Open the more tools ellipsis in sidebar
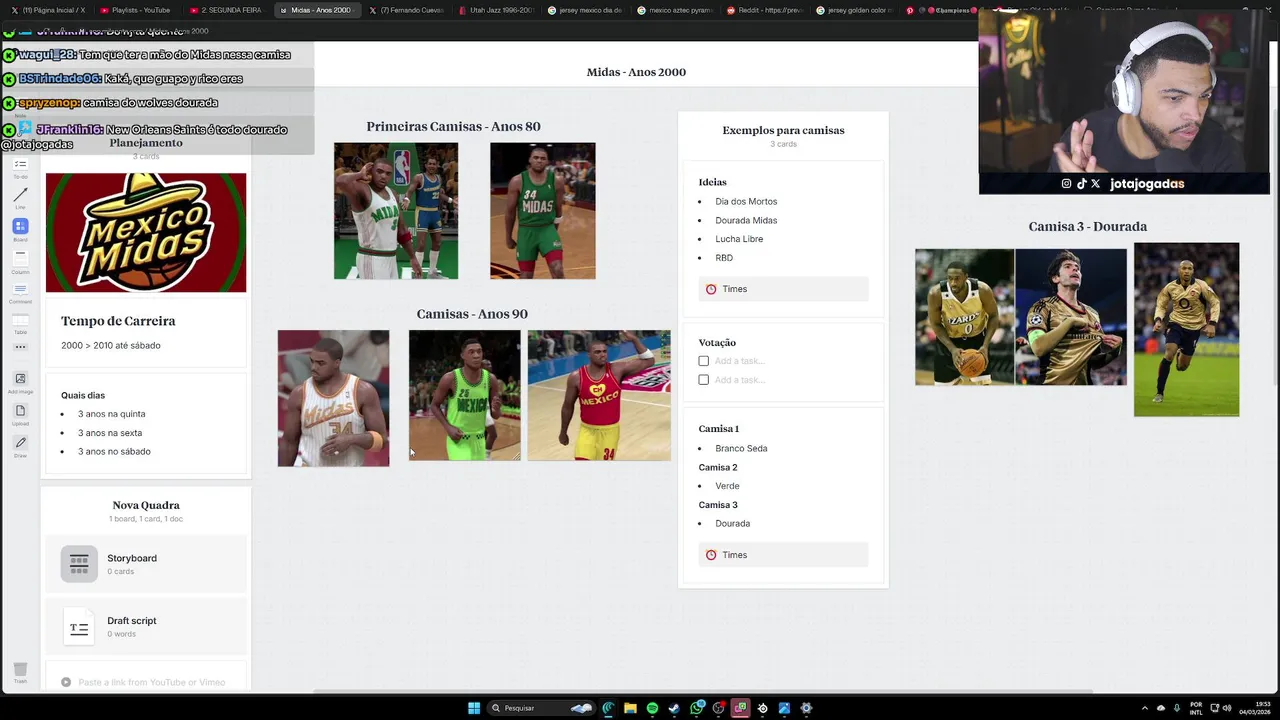This screenshot has width=1280, height=720. pyautogui.click(x=20, y=347)
